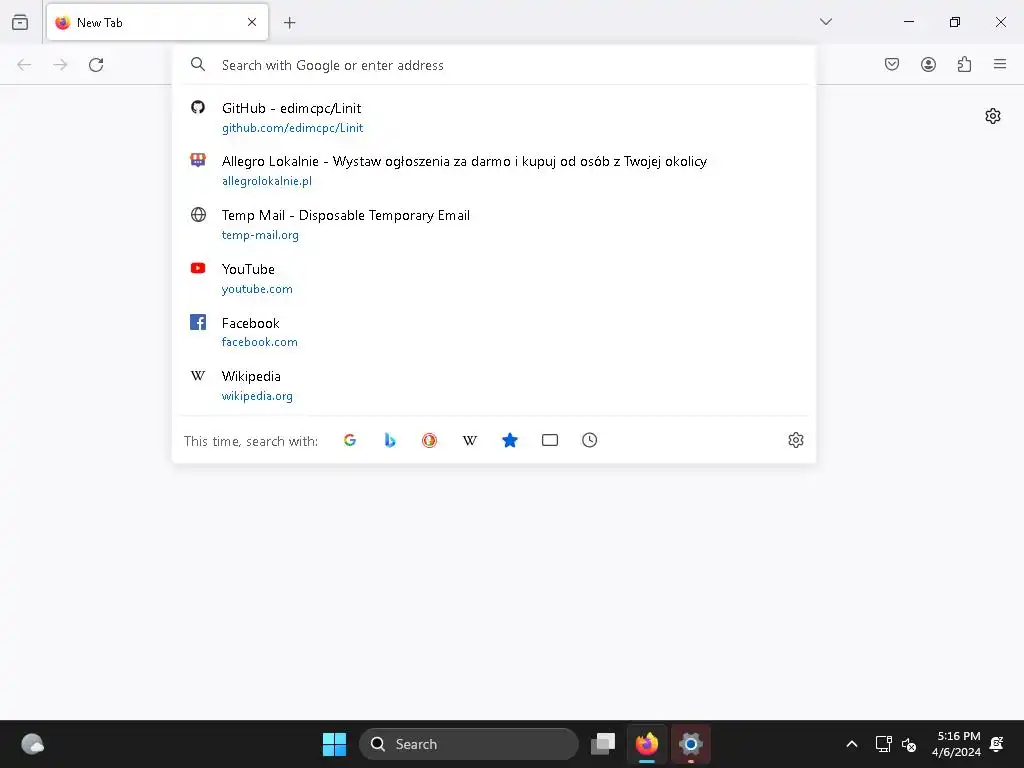Open the Firefox account menu
Image resolution: width=1024 pixels, height=768 pixels.
(x=928, y=64)
